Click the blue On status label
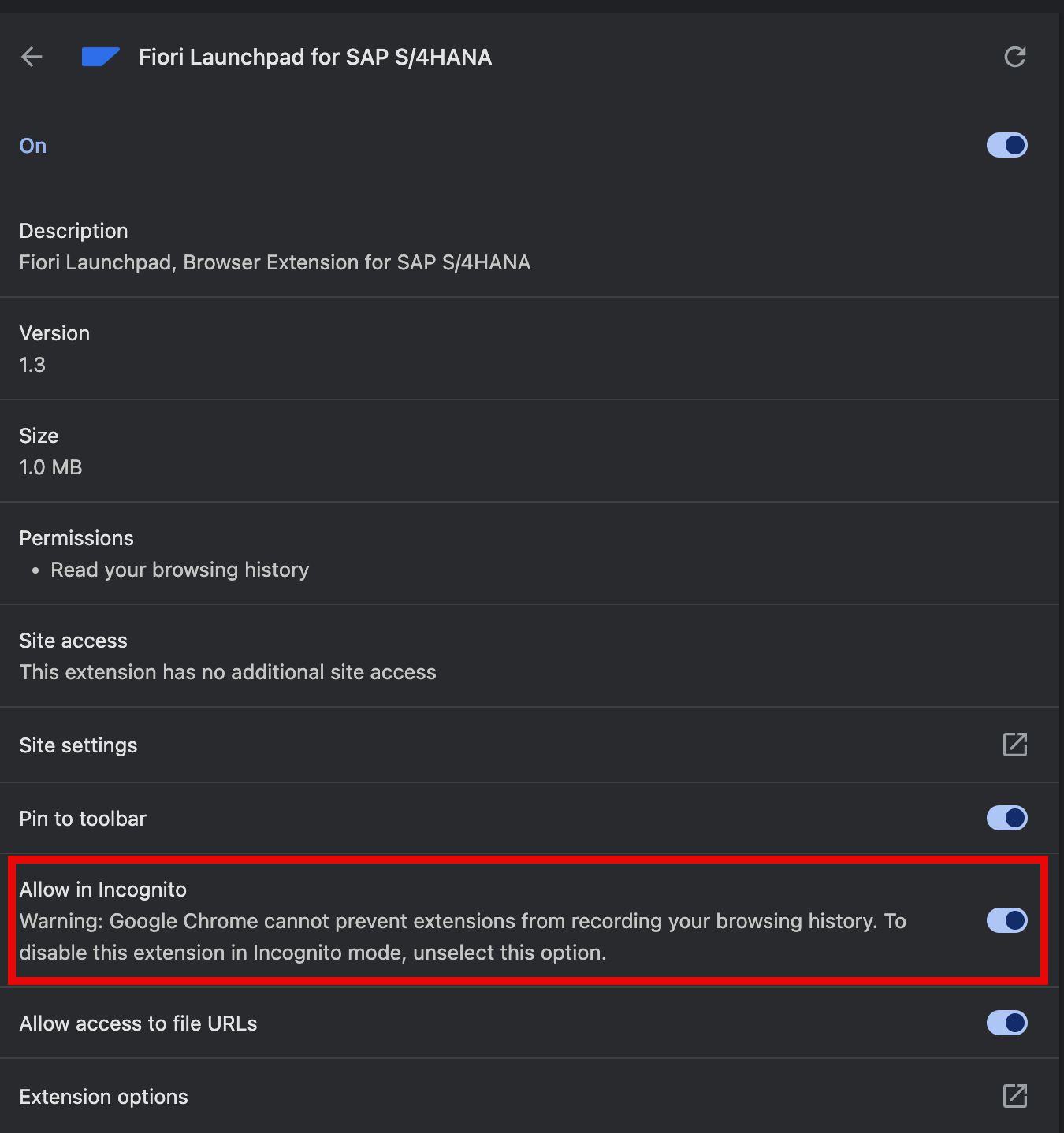Screen dimensions: 1064x1133 [x=33, y=146]
